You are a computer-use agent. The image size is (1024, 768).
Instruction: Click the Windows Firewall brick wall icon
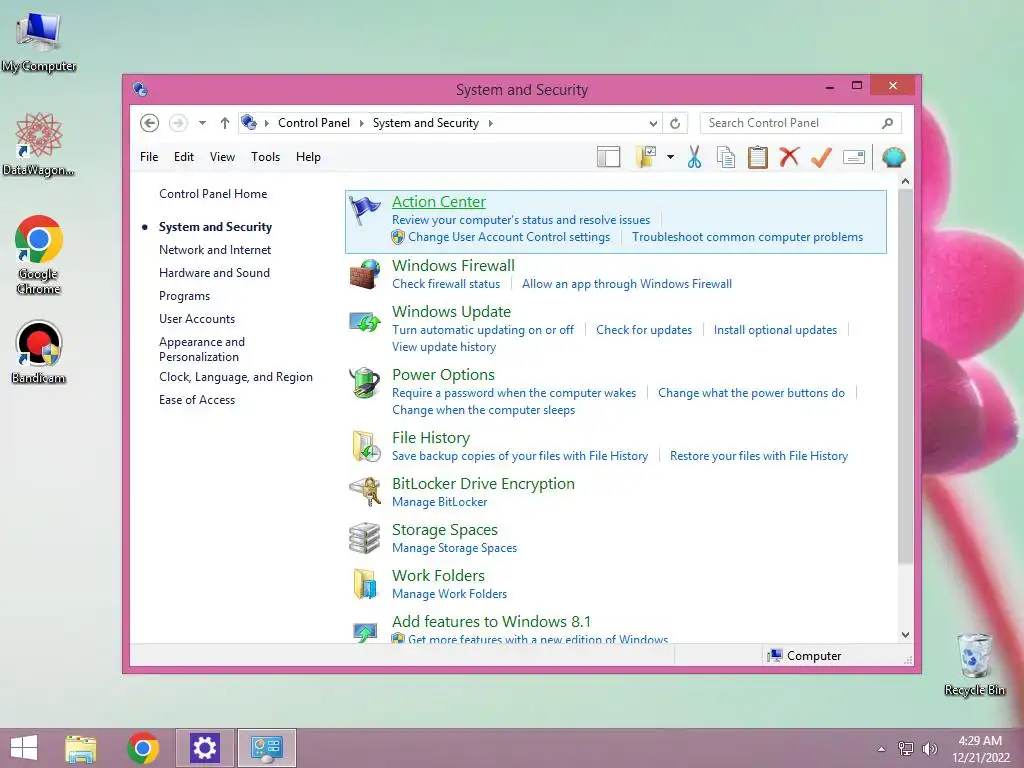pyautogui.click(x=364, y=274)
